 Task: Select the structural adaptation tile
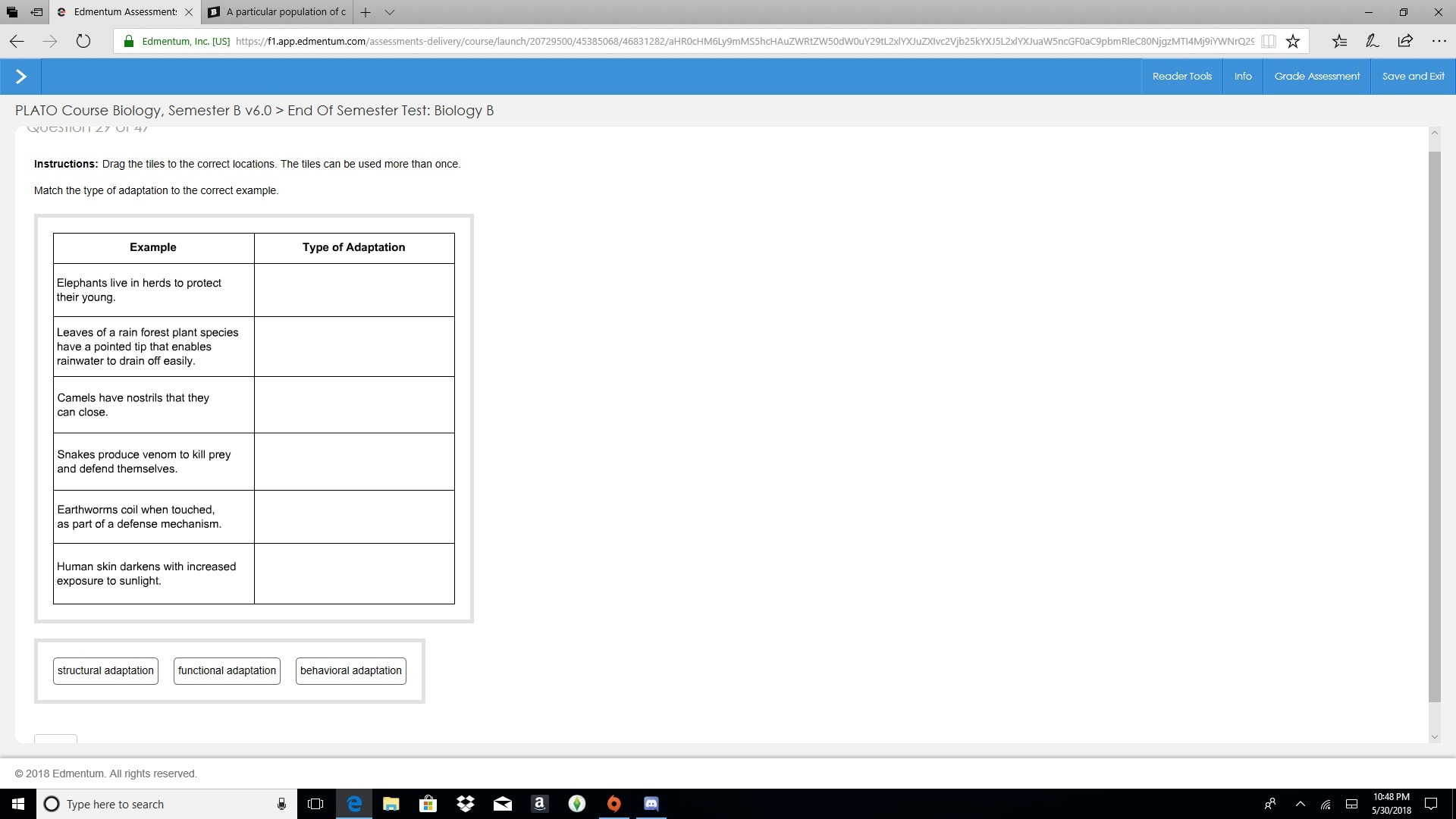pos(105,671)
